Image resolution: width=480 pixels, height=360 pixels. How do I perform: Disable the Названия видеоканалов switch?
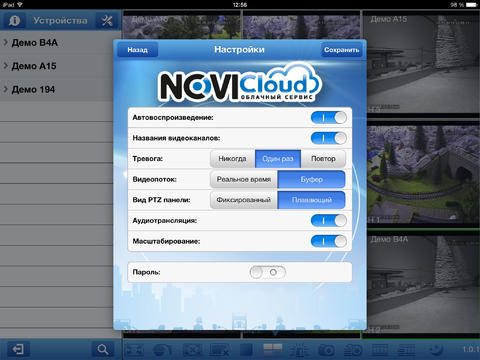(x=329, y=138)
